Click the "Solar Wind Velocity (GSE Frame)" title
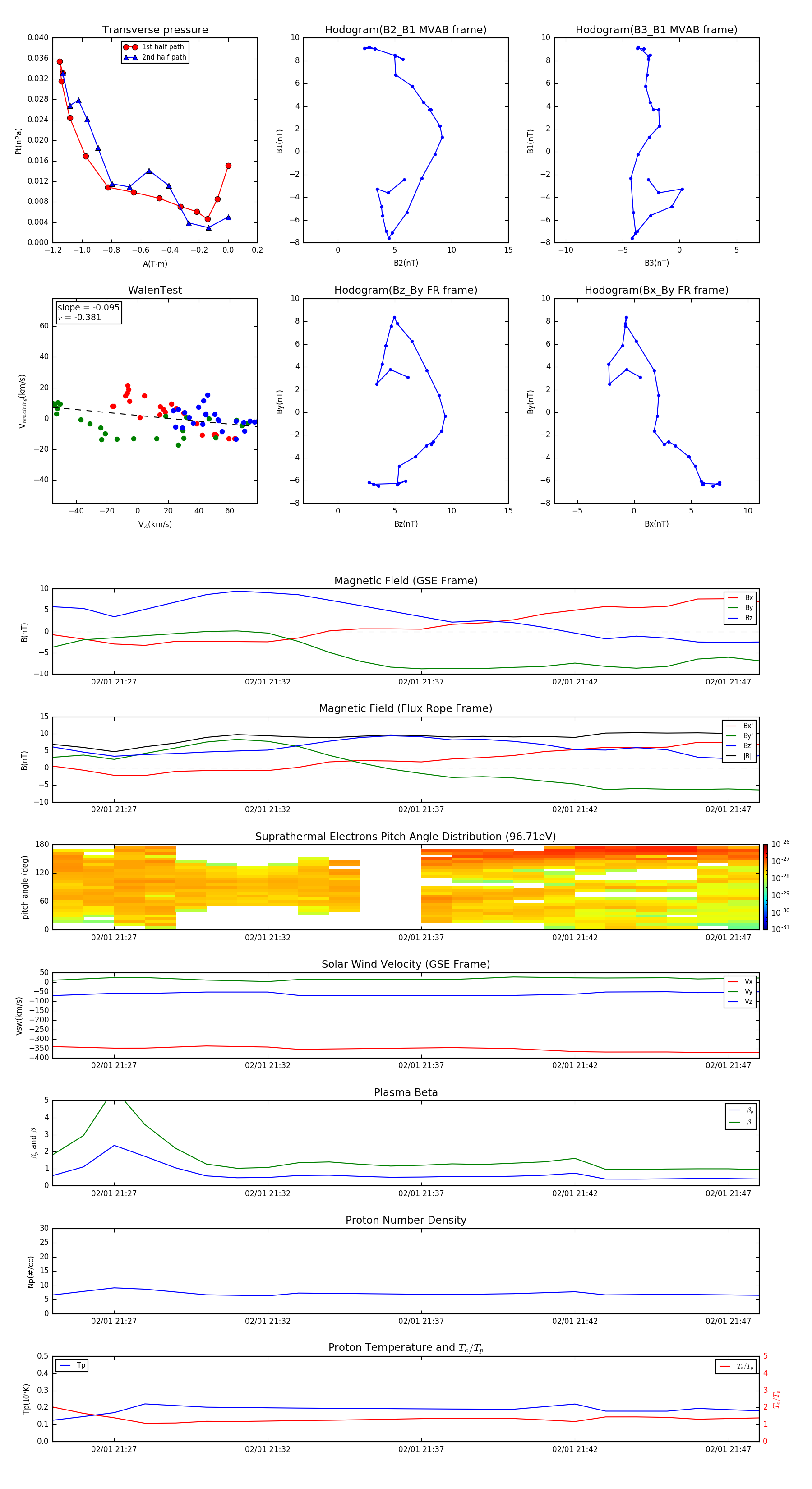 [406, 964]
